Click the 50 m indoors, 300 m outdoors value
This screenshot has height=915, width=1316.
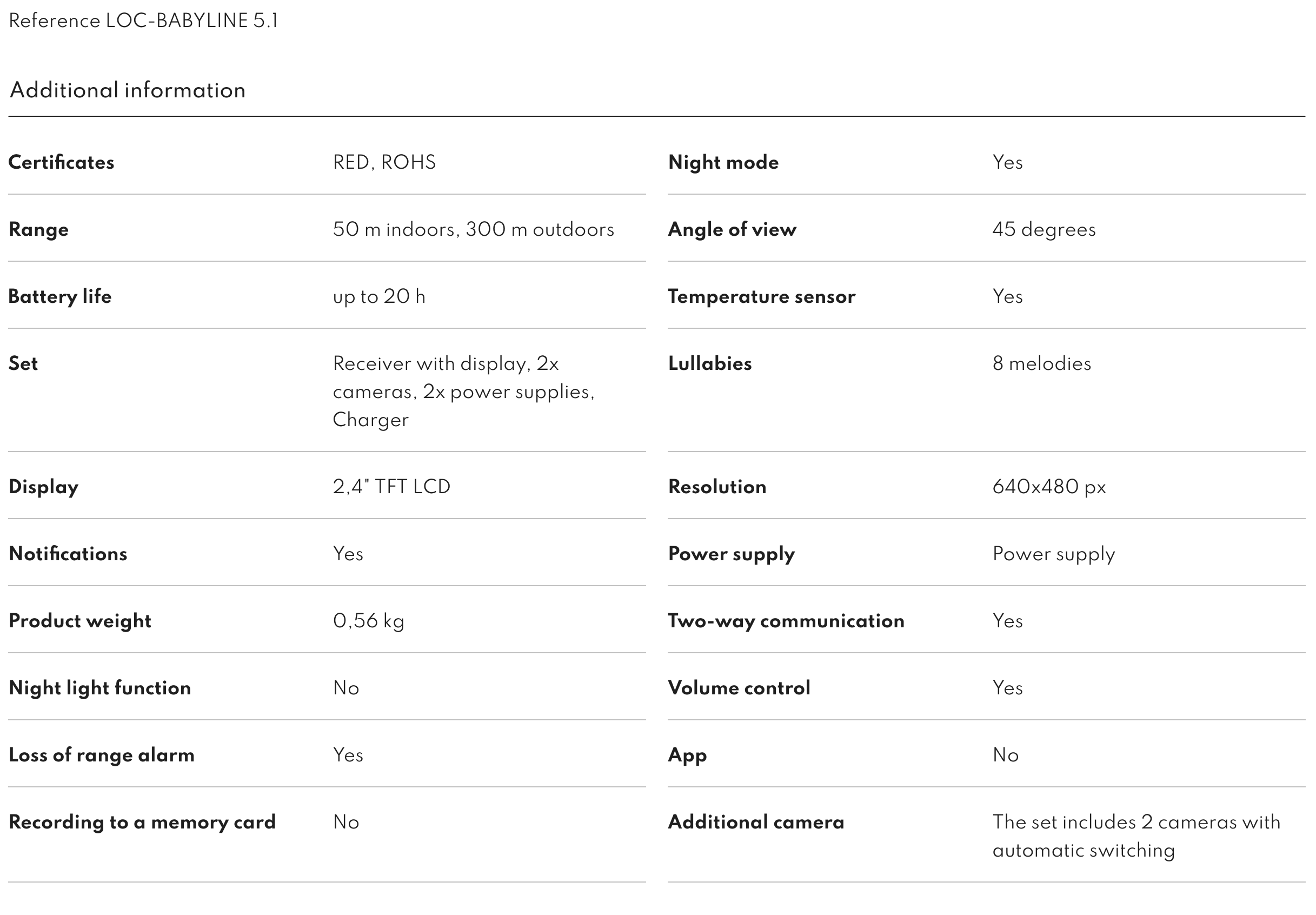click(474, 229)
